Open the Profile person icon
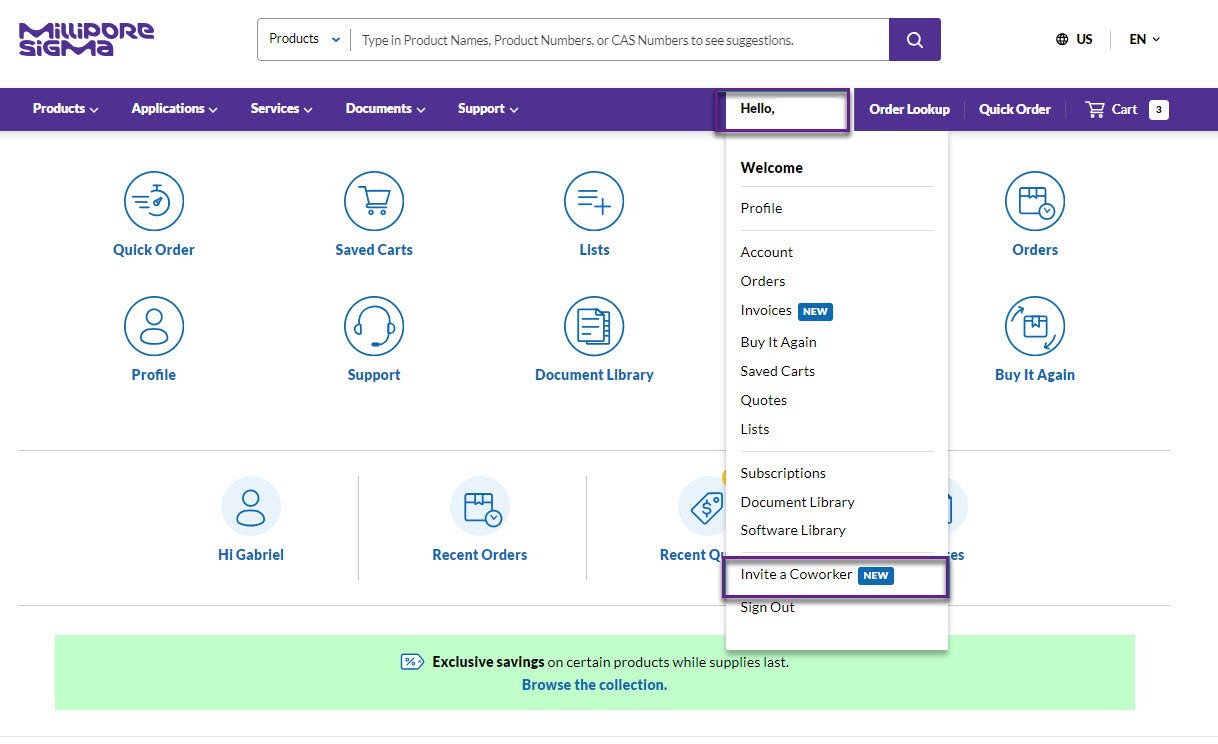This screenshot has width=1218, height=744. pos(153,325)
